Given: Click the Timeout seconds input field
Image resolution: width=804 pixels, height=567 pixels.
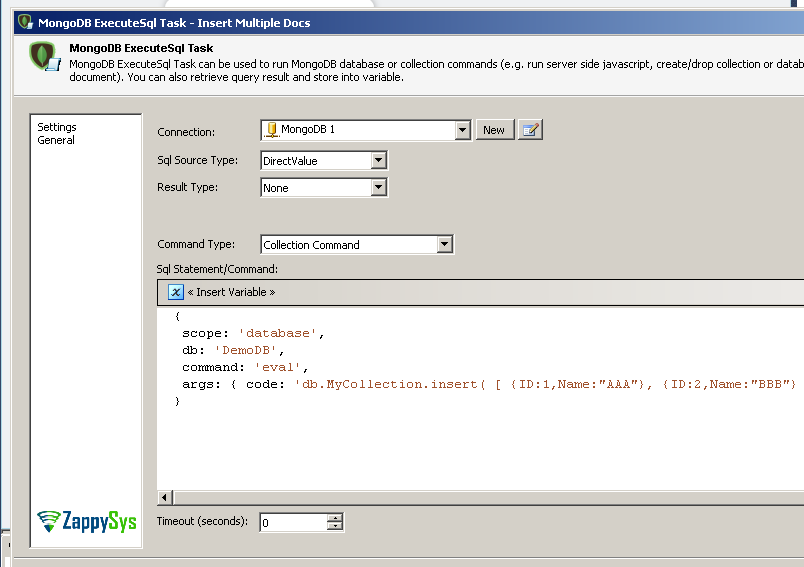Looking at the screenshot, I should [x=293, y=522].
